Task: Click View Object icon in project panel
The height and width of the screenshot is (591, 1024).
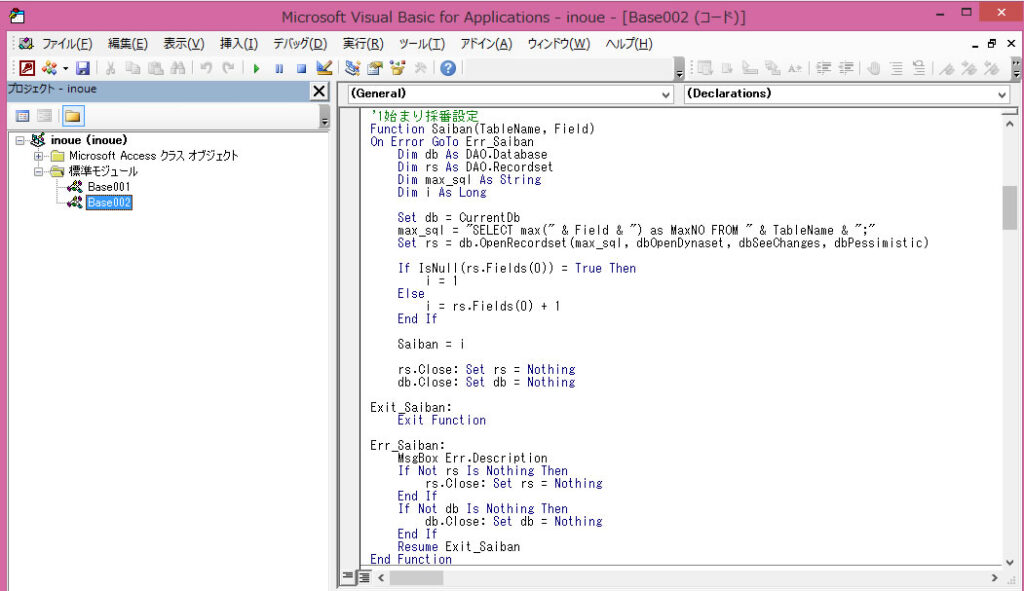Action: pyautogui.click(x=44, y=116)
